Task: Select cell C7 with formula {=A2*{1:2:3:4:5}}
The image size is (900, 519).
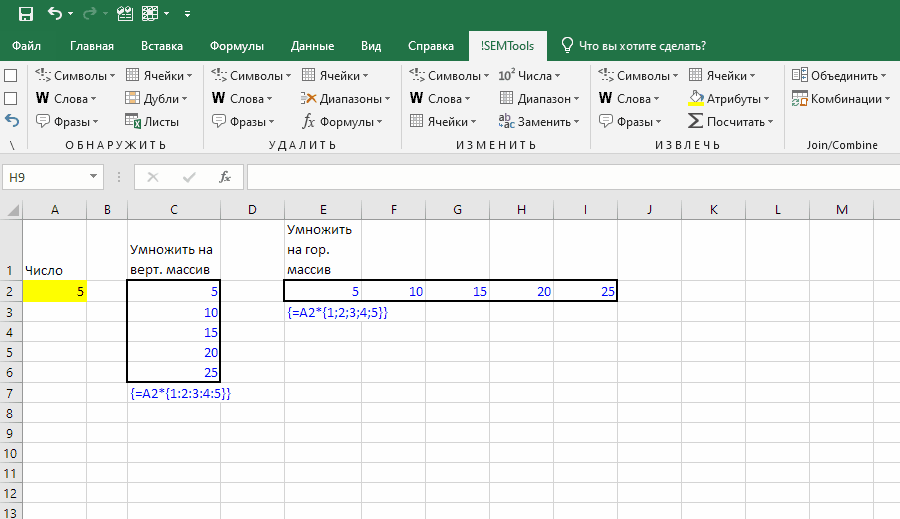Action: tap(174, 393)
